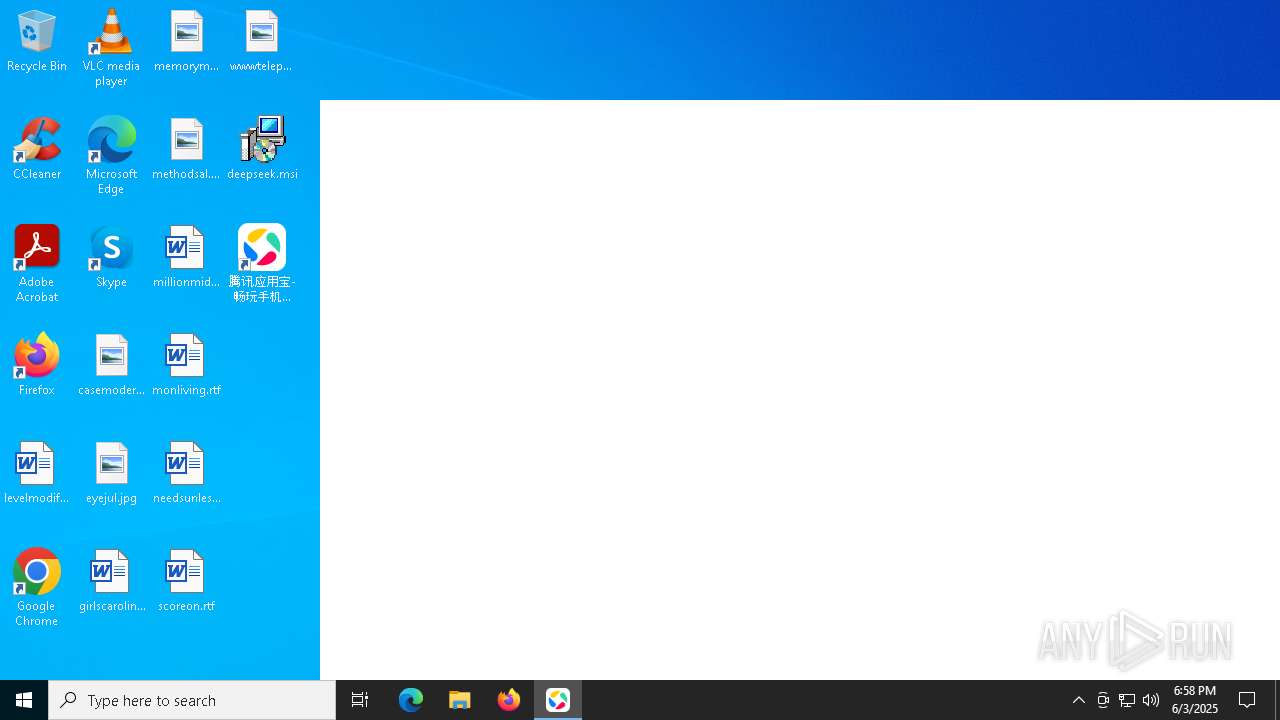Screen dimensions: 1280x720
Task: Select the memorym... image file
Action: (x=186, y=41)
